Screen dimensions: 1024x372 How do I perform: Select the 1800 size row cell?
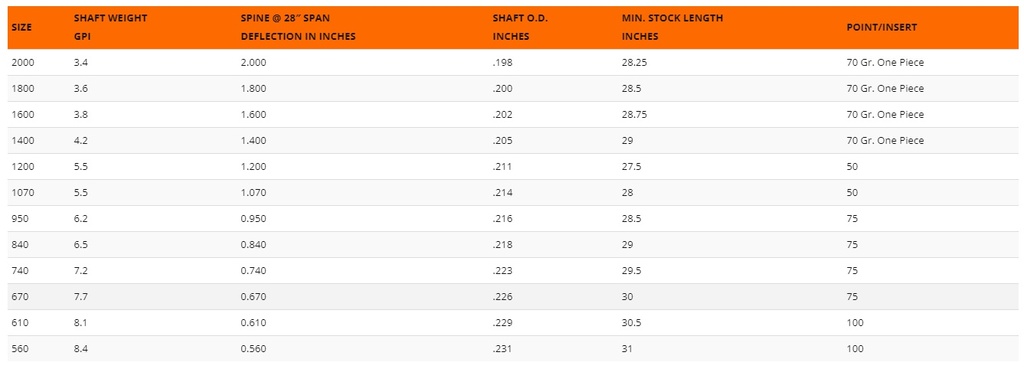pyautogui.click(x=23, y=89)
